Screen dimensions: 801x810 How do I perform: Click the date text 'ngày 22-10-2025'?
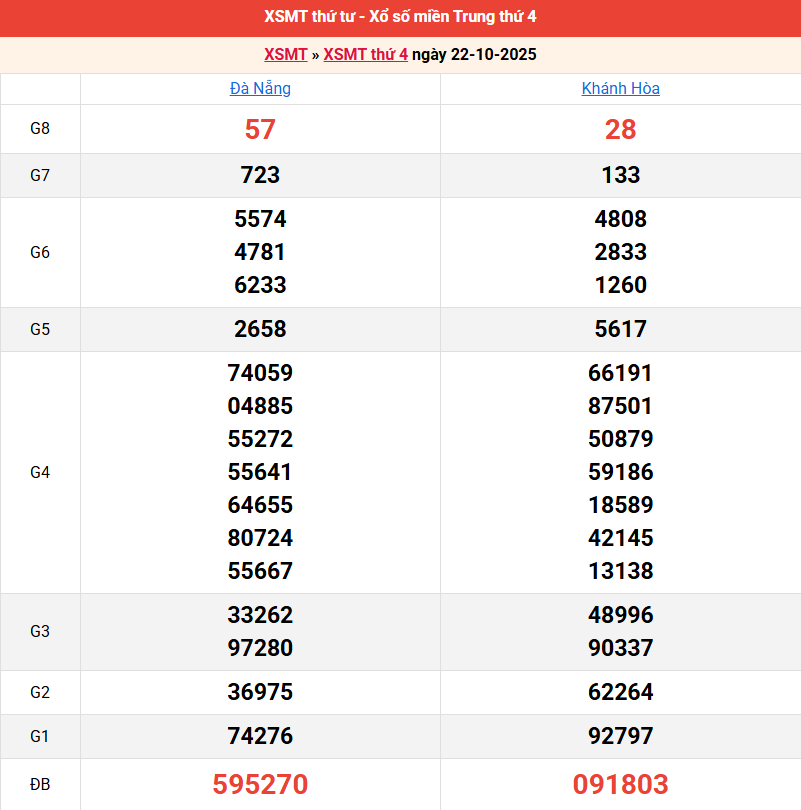click(x=474, y=54)
